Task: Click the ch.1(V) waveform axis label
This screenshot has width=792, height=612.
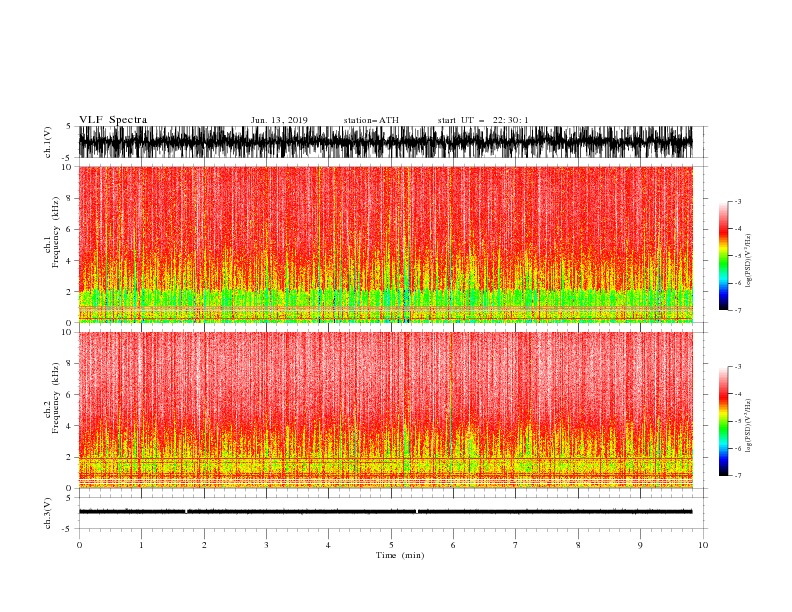Action: [48, 142]
